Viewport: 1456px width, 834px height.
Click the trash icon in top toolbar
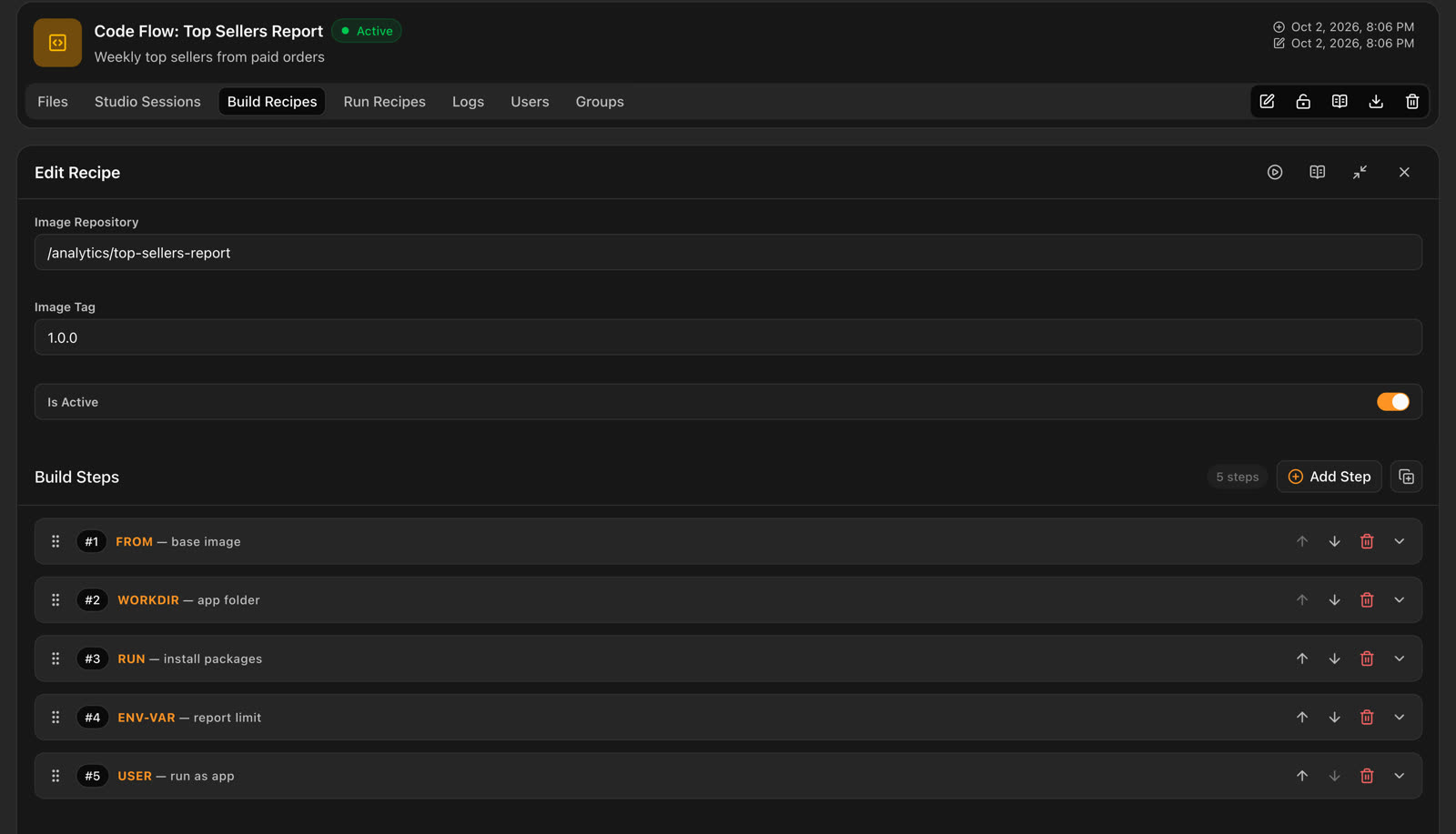point(1412,102)
